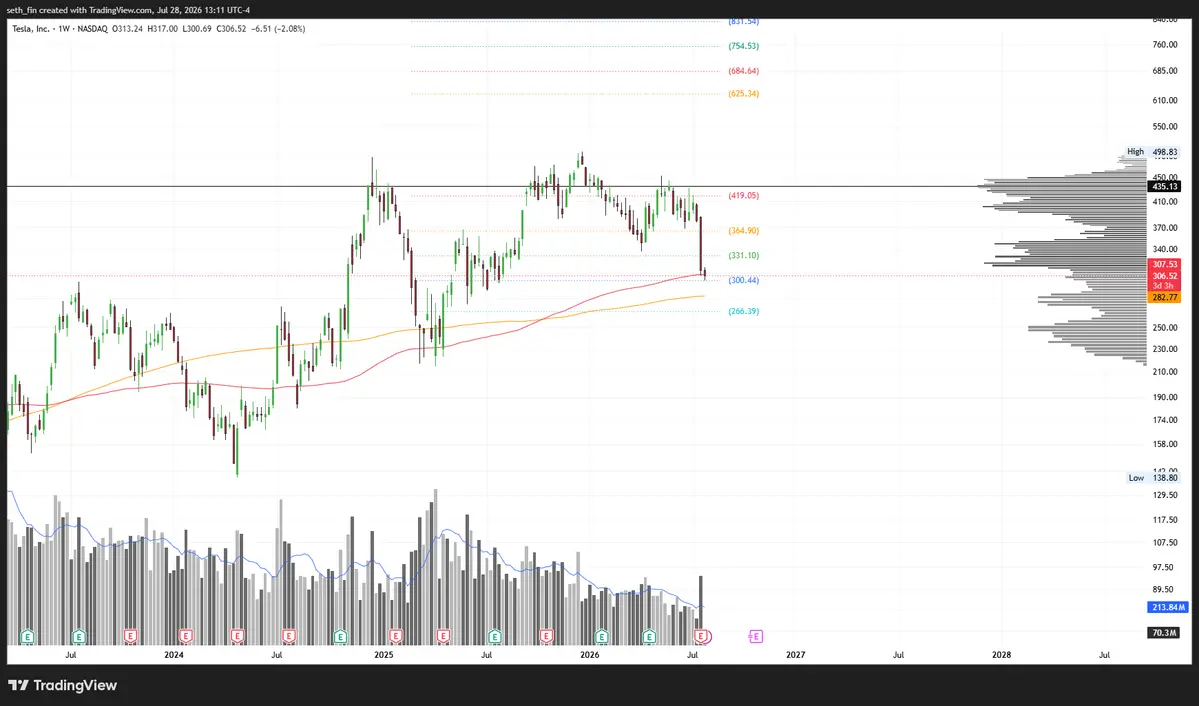Click the 2027 label on time axis
The width and height of the screenshot is (1199, 706).
[795, 655]
